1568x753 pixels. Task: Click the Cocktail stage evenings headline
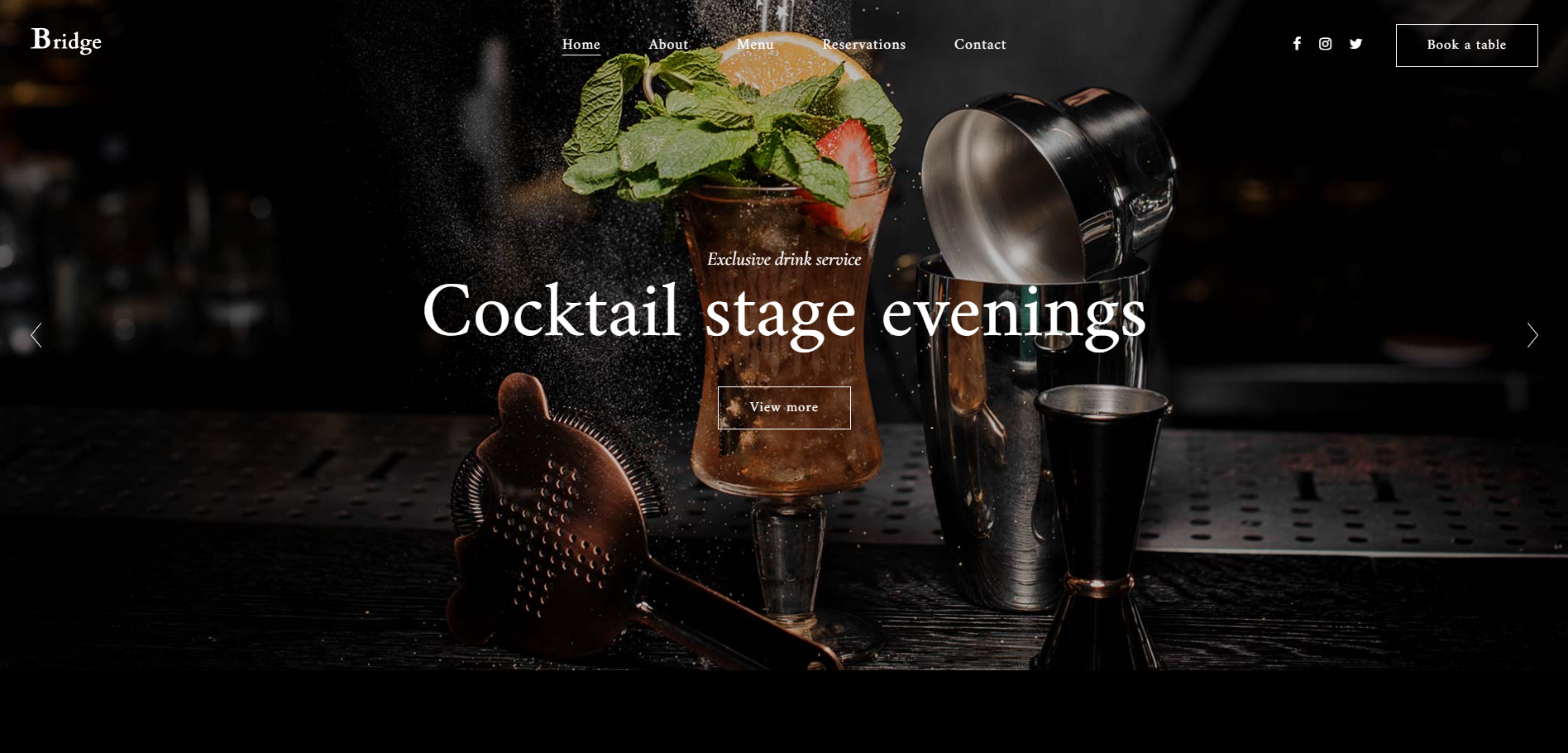point(784,313)
